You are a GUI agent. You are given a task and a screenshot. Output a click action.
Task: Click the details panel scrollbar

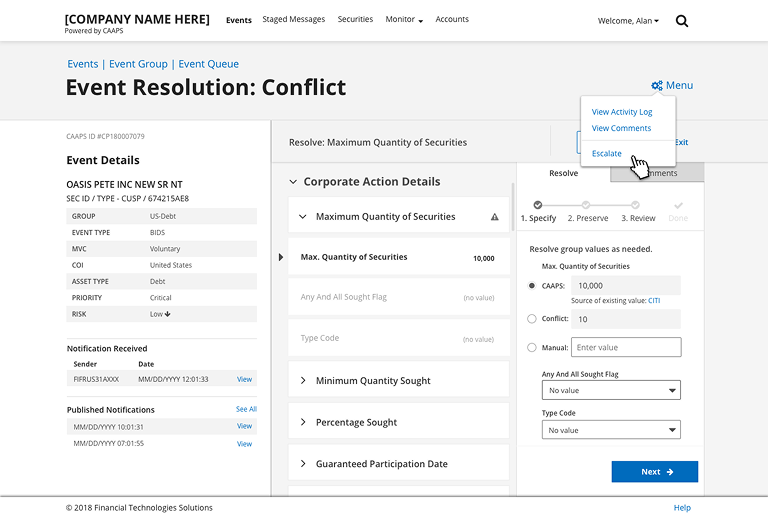point(513,207)
